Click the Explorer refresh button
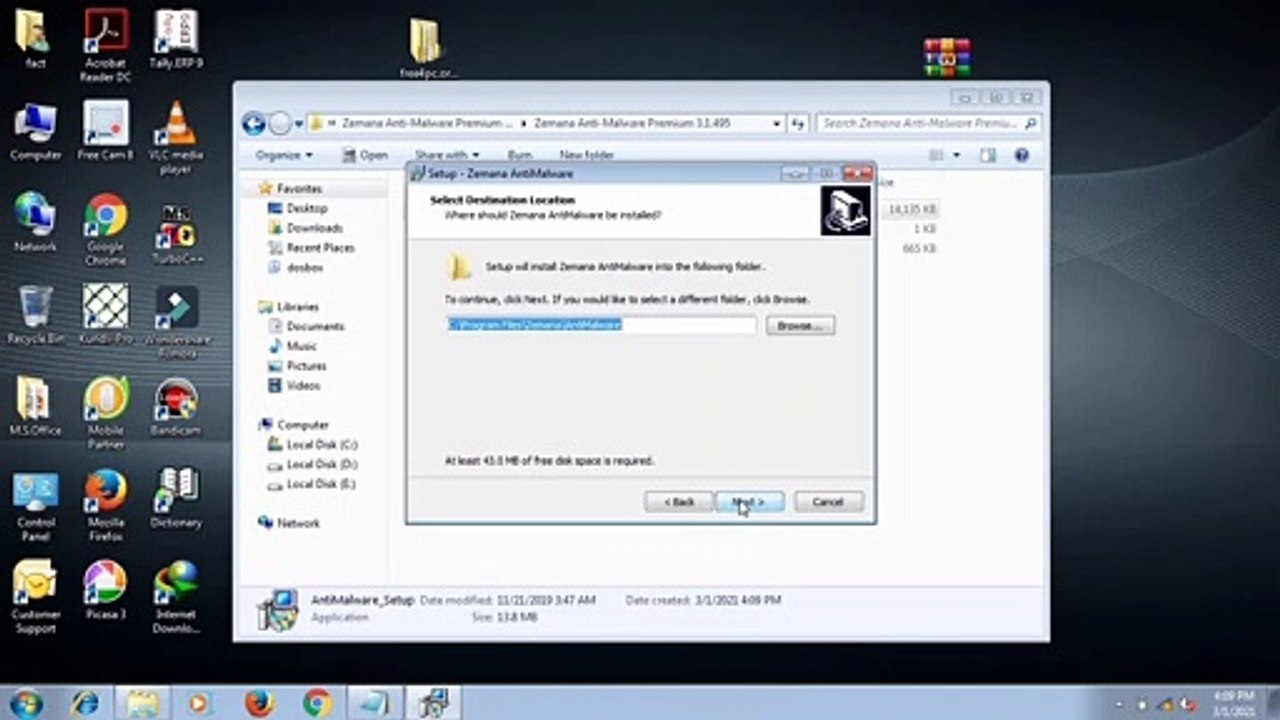This screenshot has height=720, width=1280. tap(797, 124)
